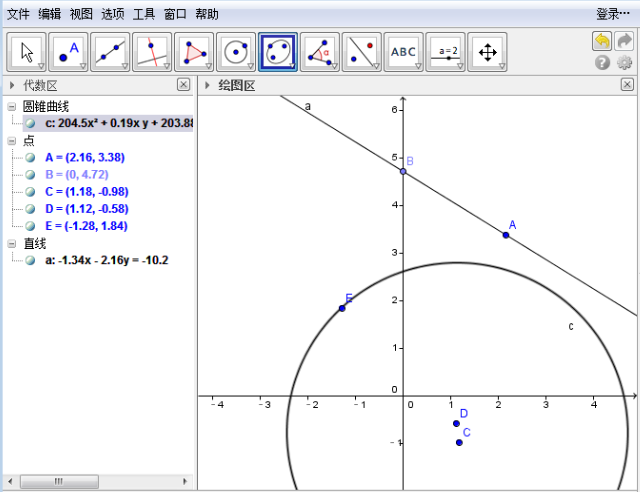Collapse the 圆锥曲线 tree group

(x=12, y=107)
